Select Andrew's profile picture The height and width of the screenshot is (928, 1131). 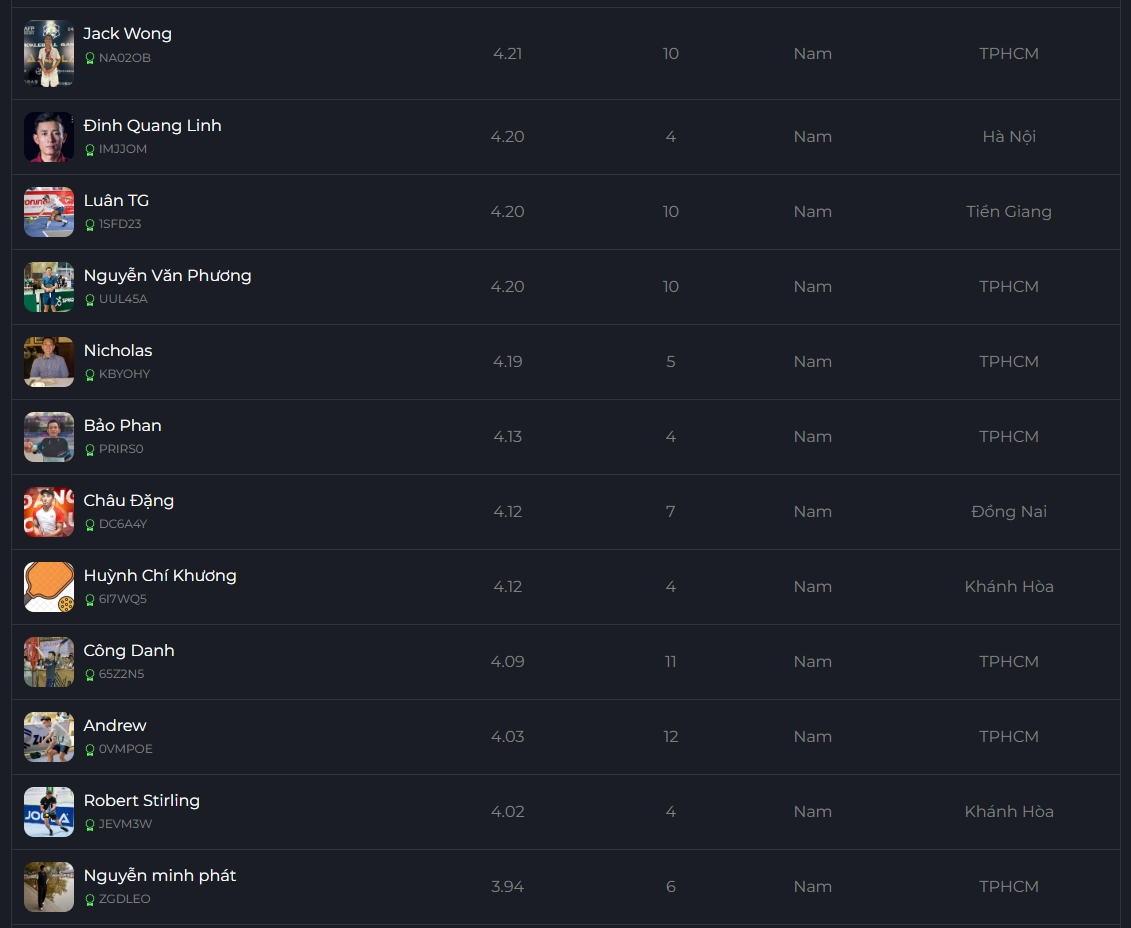[48, 736]
